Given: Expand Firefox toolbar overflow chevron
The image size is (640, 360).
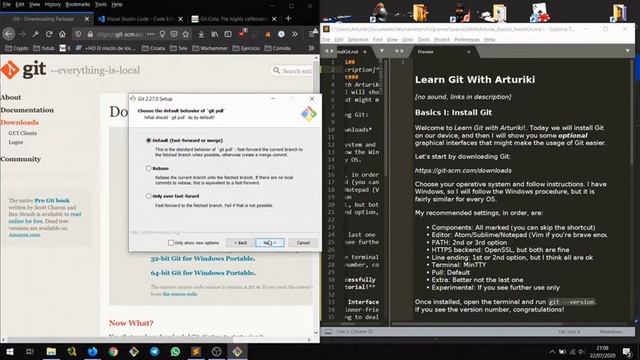Looking at the screenshot, I should point(295,34).
